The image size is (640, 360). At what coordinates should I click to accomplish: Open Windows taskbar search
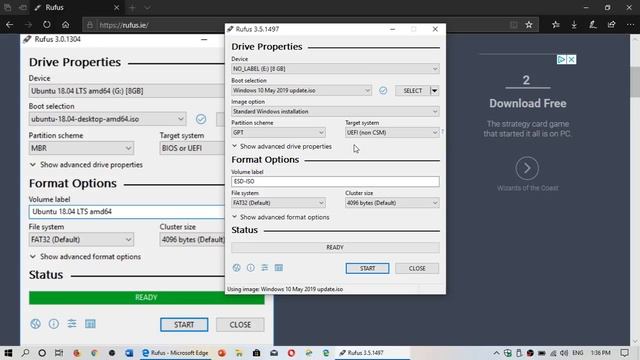click(x=25, y=353)
